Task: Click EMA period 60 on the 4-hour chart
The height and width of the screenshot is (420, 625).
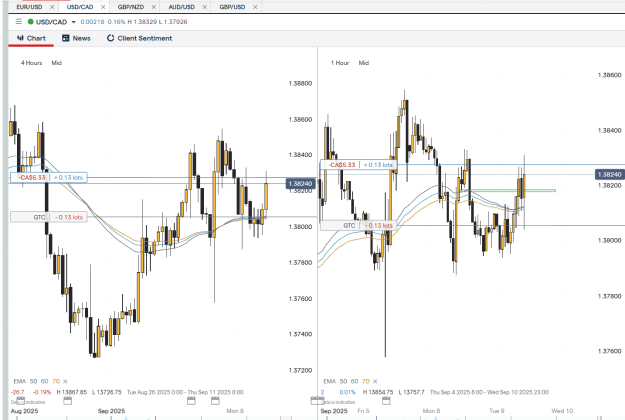Action: (x=44, y=381)
